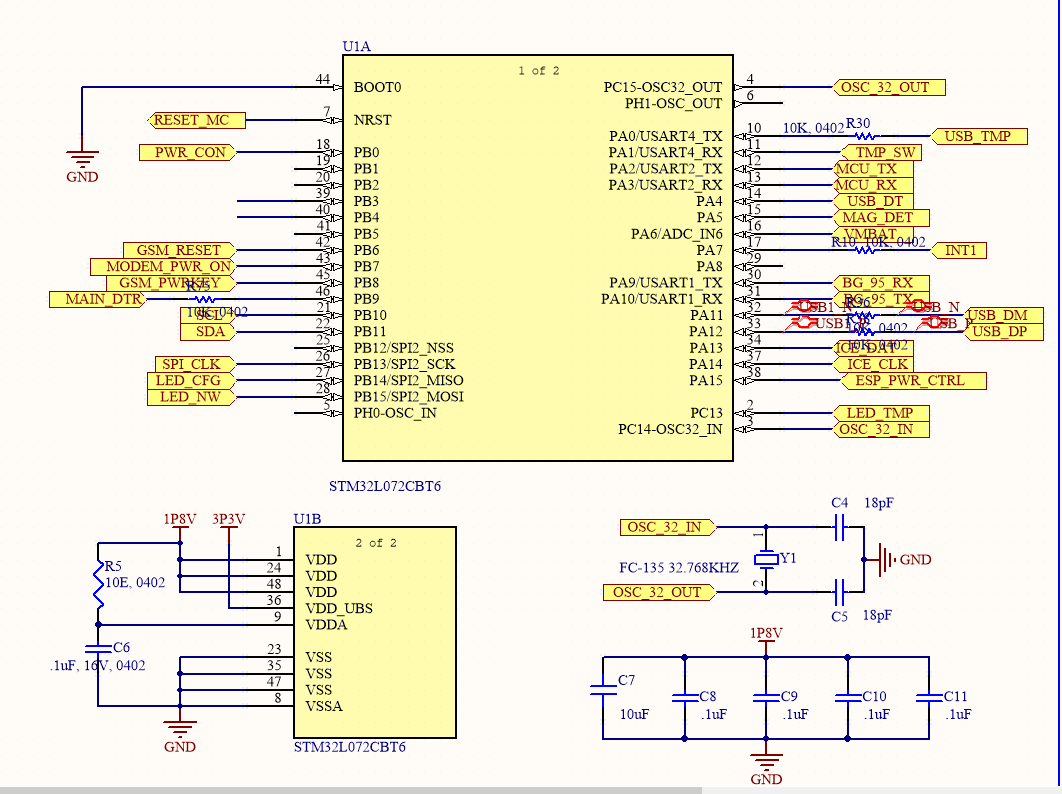Click the Y1 crystal symbol FC-135
The width and height of the screenshot is (1062, 794).
(767, 560)
